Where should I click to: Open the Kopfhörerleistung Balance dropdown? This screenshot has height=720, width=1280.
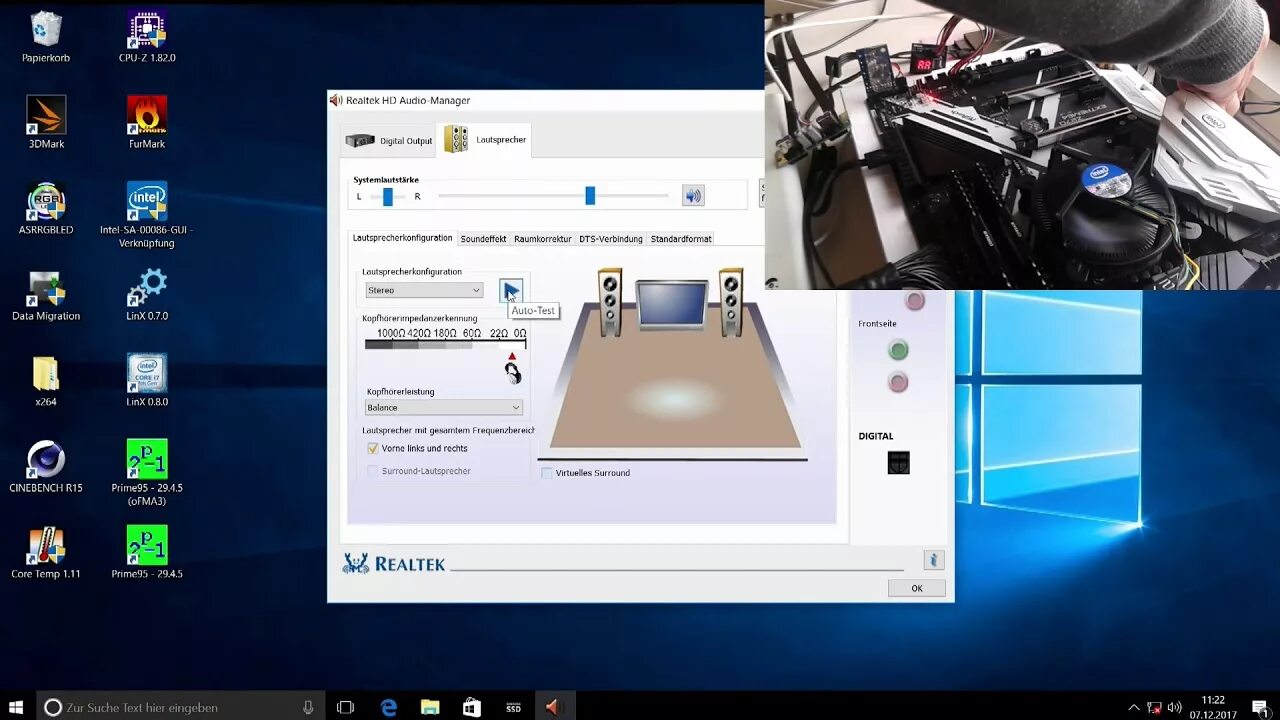click(443, 407)
